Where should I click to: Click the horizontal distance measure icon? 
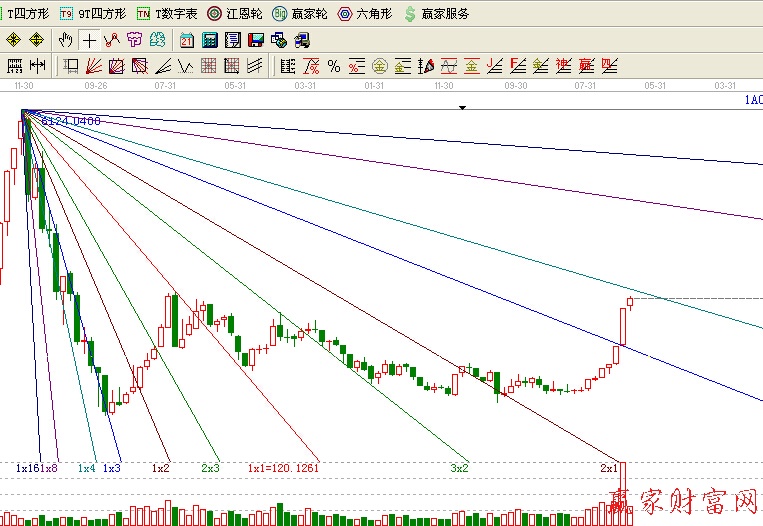[38, 66]
